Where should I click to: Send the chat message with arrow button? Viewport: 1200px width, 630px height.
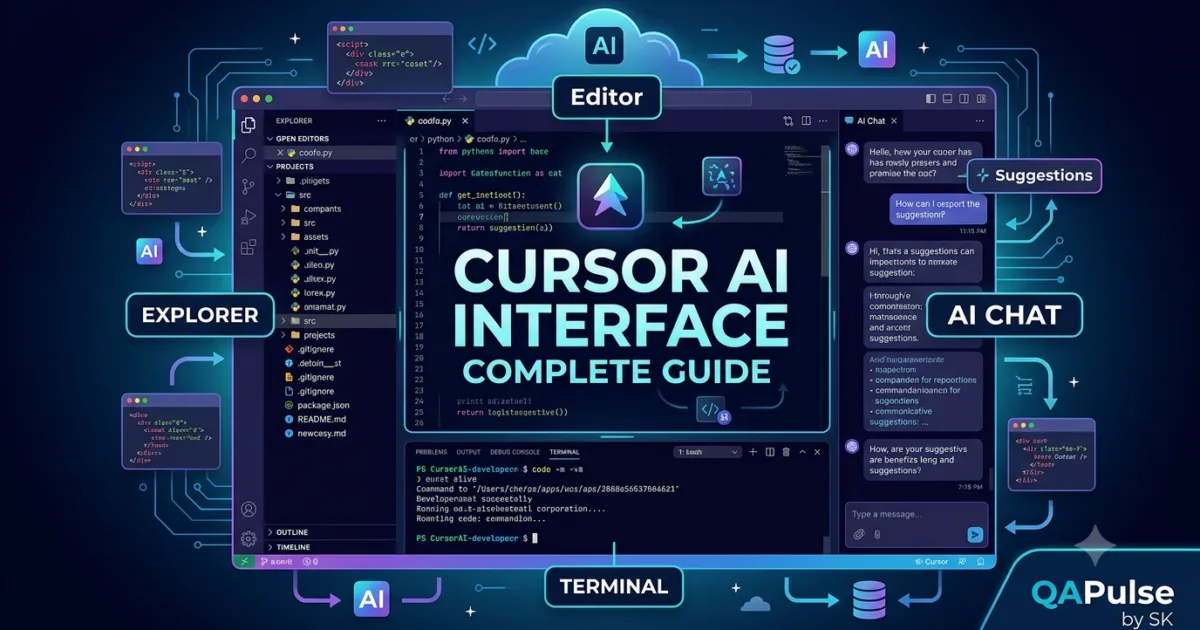point(975,534)
